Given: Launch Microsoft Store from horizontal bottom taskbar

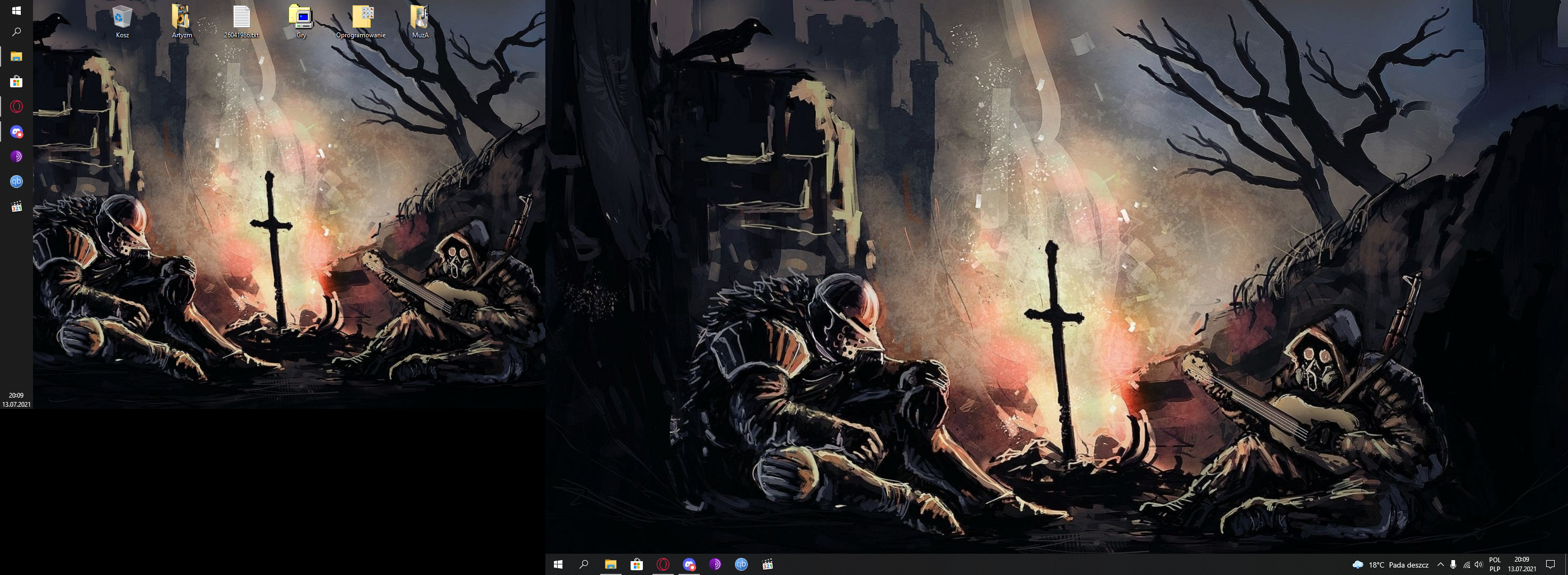Looking at the screenshot, I should coord(636,564).
